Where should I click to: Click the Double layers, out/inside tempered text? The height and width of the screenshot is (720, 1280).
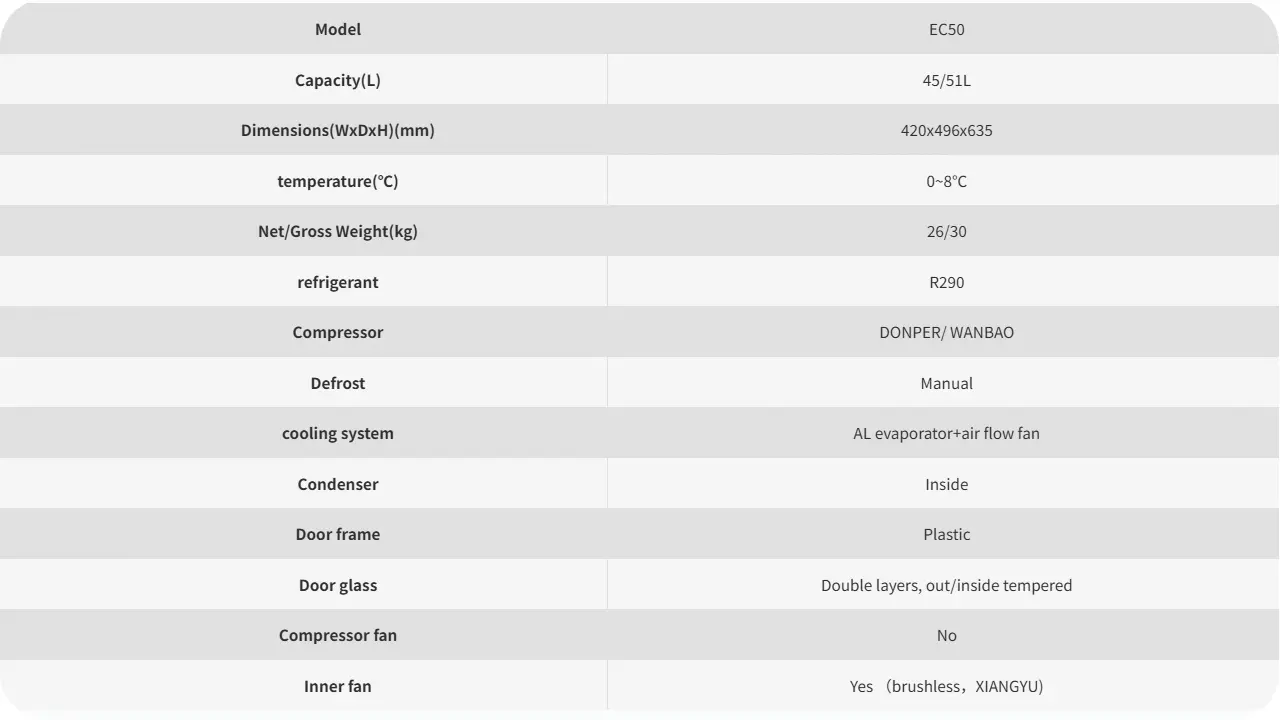coord(946,585)
